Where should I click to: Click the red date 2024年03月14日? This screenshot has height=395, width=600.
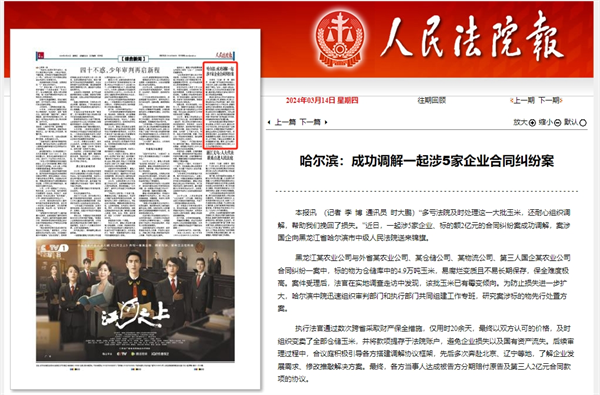[310, 101]
